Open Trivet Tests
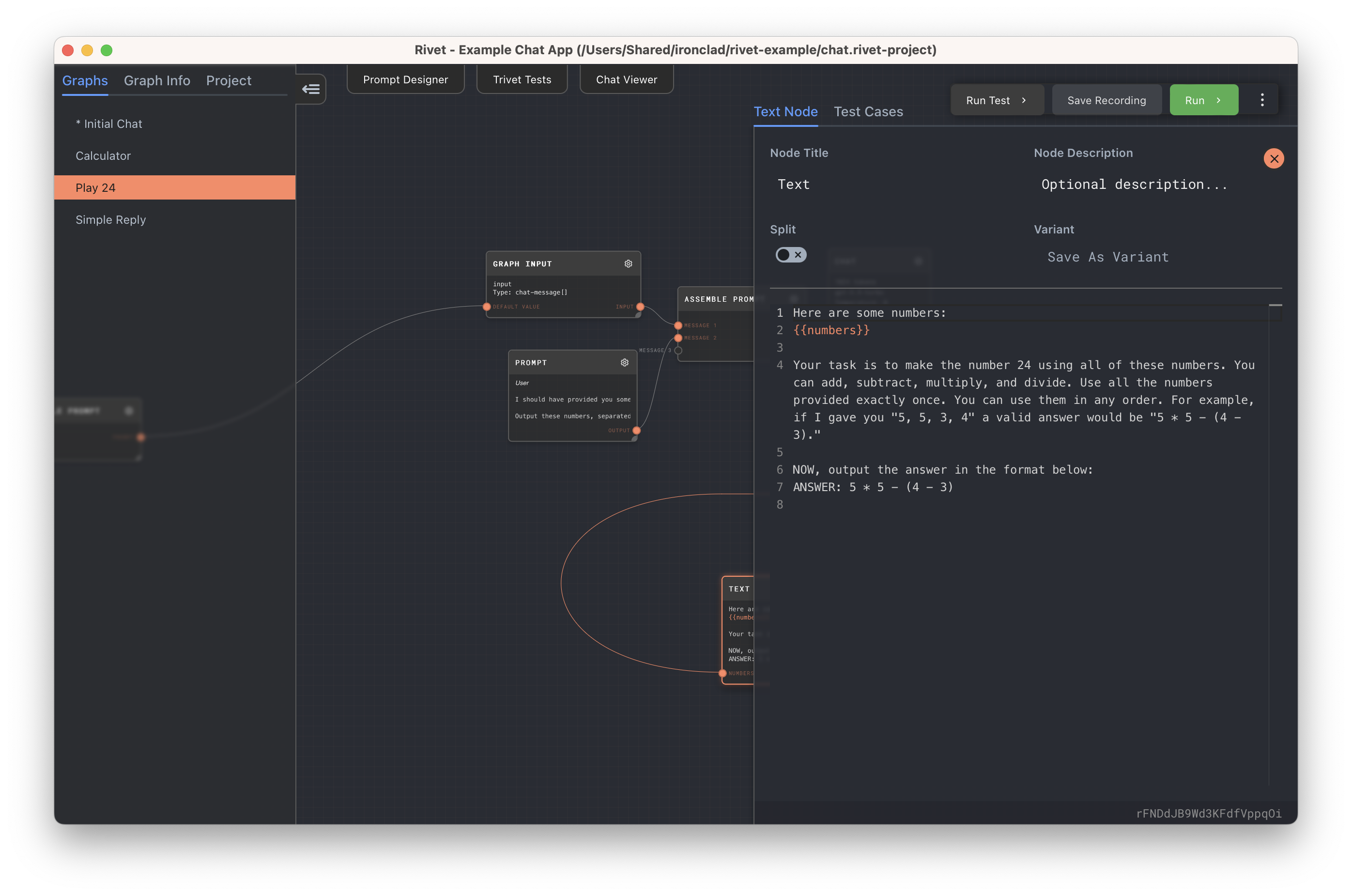Viewport: 1352px width, 896px height. [x=522, y=79]
